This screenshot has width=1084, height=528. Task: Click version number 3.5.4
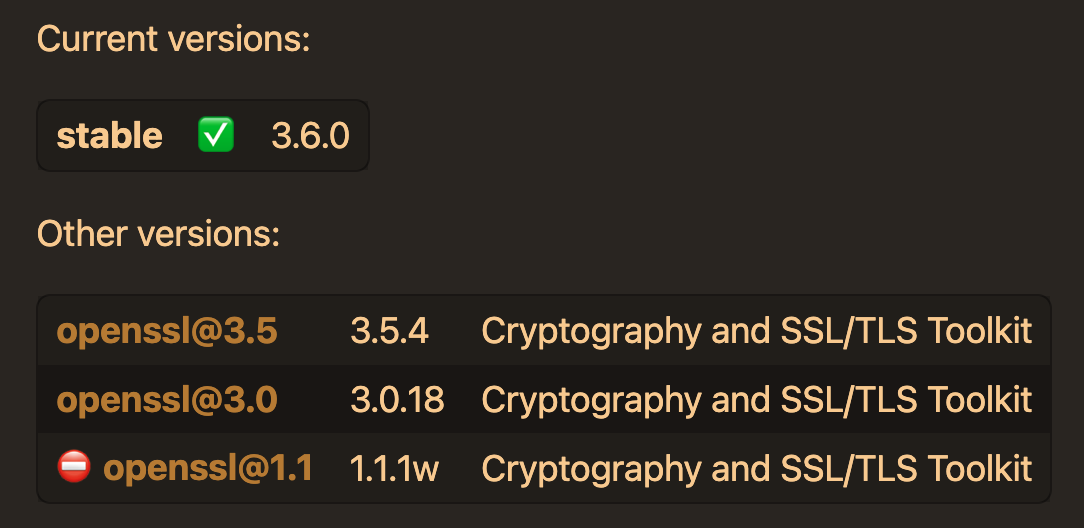point(390,332)
